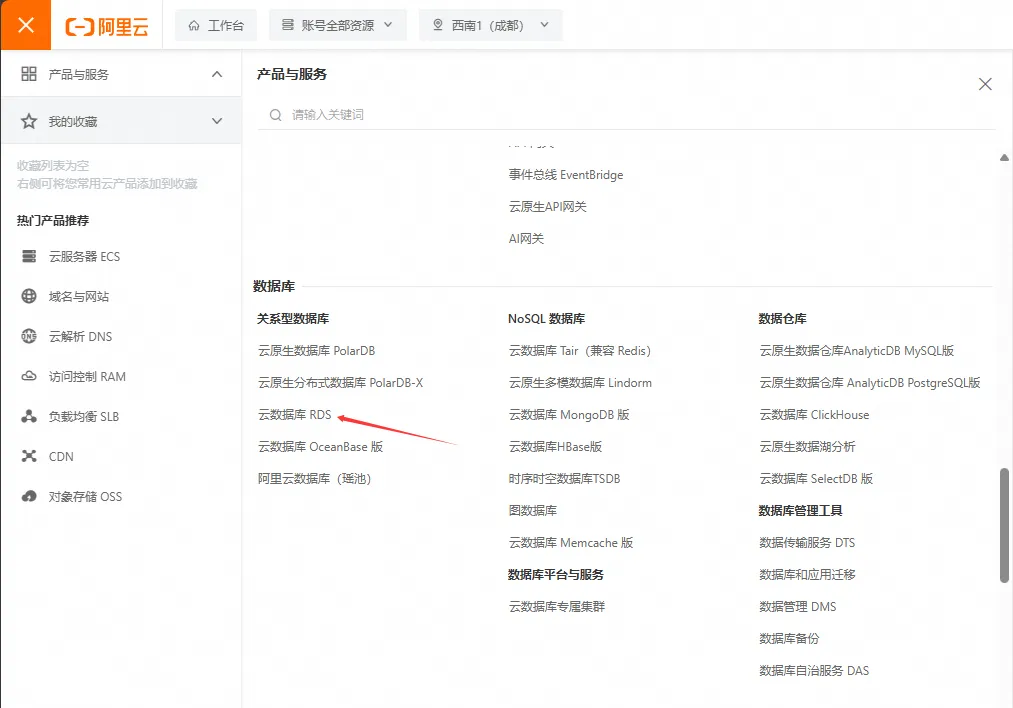
Task: Click the 对象存储 OSS icon
Action: [29, 496]
